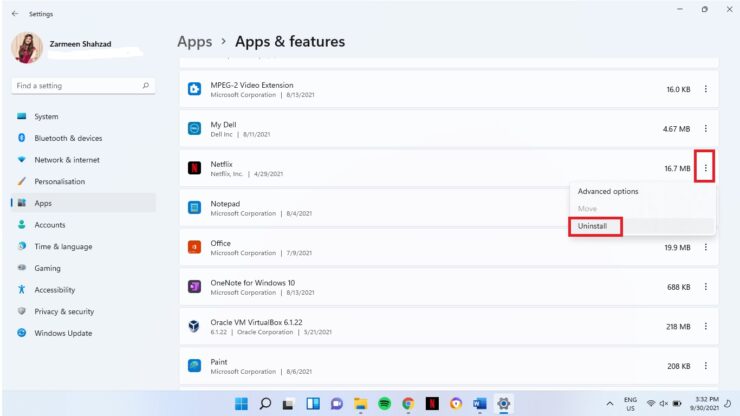Click the Oracle VM VirtualBox 6.1.22 title
The height and width of the screenshot is (416, 740).
[256, 322]
